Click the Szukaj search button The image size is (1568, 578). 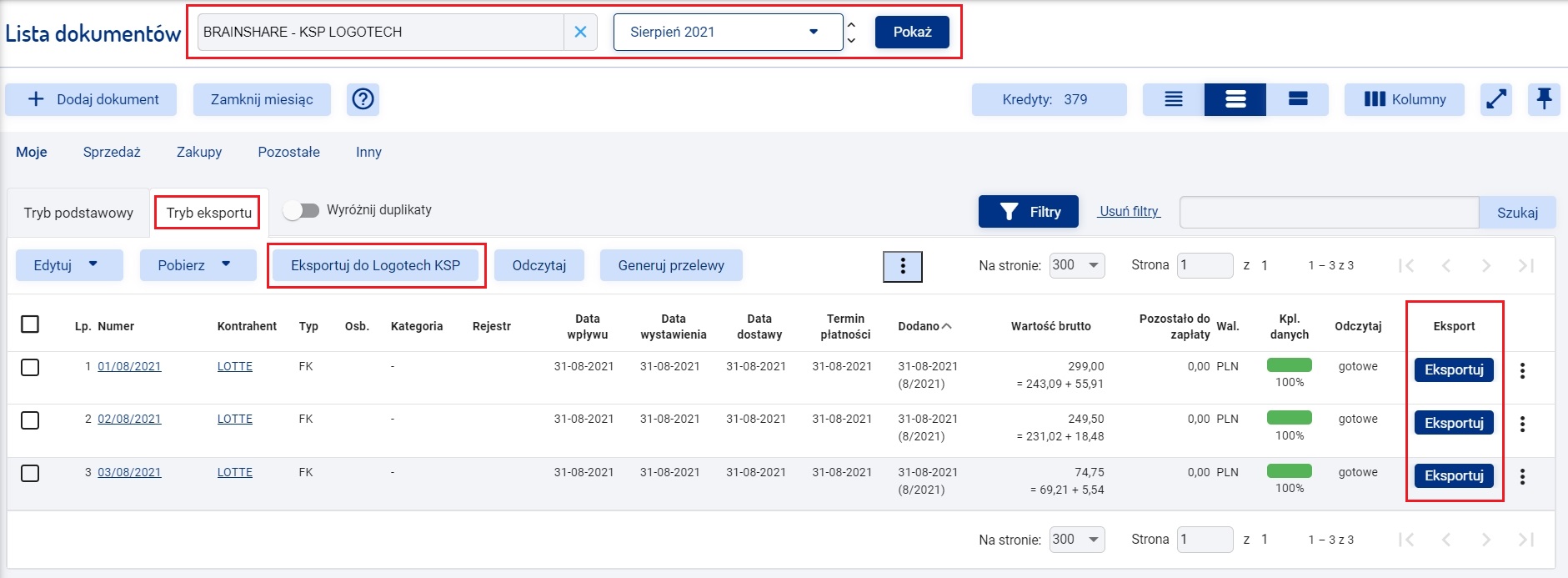[x=1517, y=213]
